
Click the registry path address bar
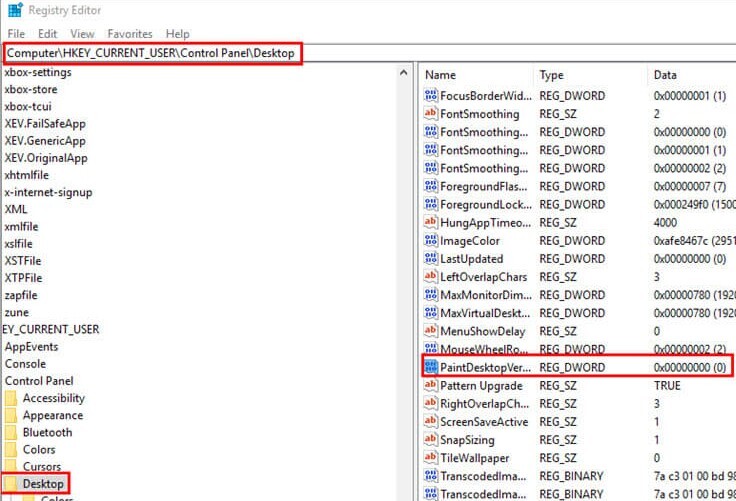pos(368,53)
